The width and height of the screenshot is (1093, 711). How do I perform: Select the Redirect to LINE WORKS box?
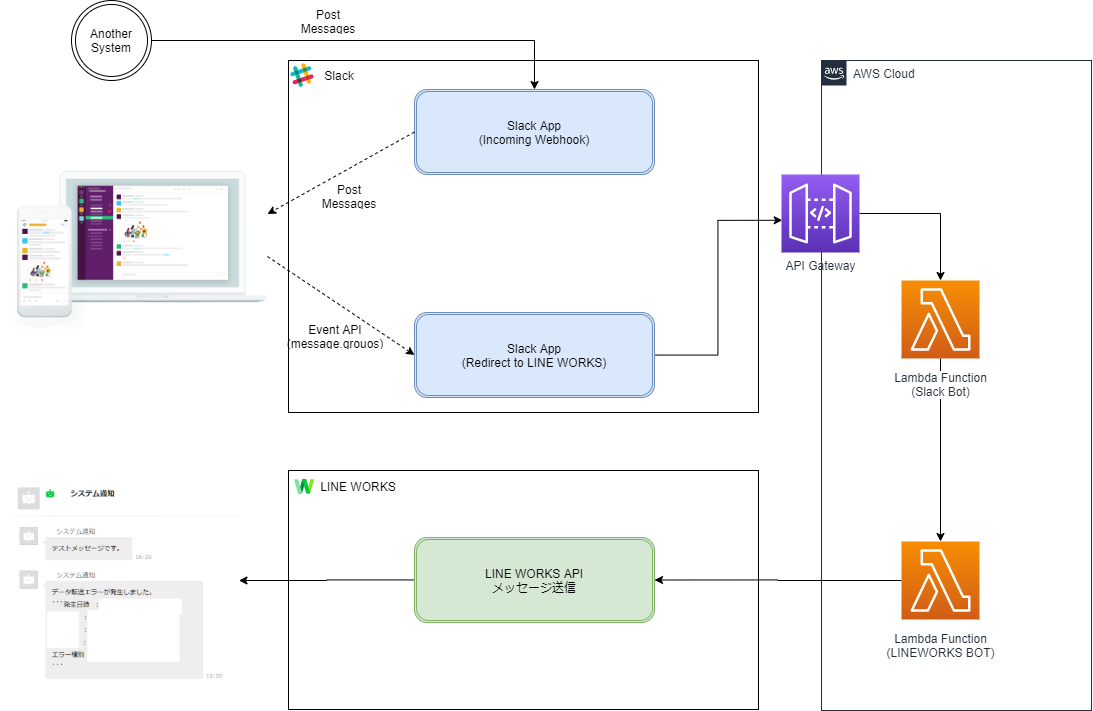[x=534, y=355]
